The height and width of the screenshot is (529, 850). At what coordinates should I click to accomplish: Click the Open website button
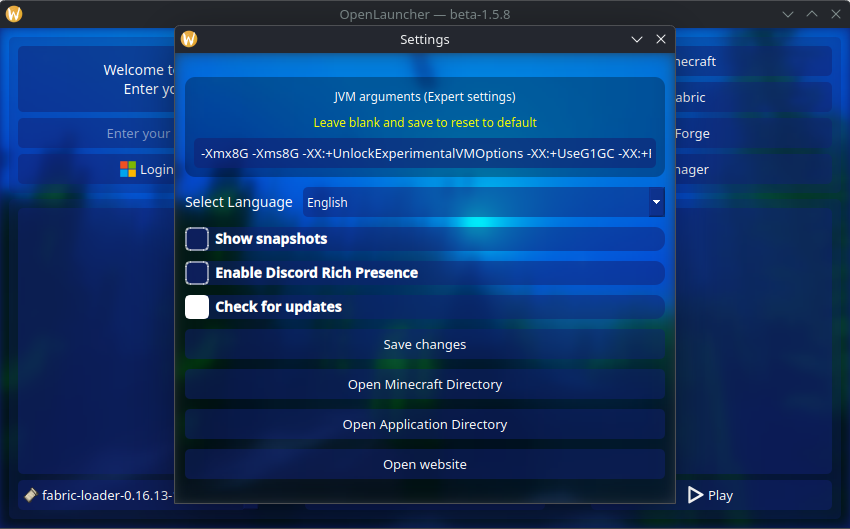pyautogui.click(x=424, y=465)
